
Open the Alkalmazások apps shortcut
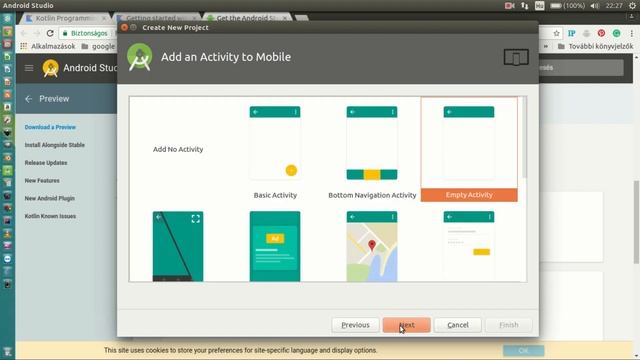click(x=48, y=47)
